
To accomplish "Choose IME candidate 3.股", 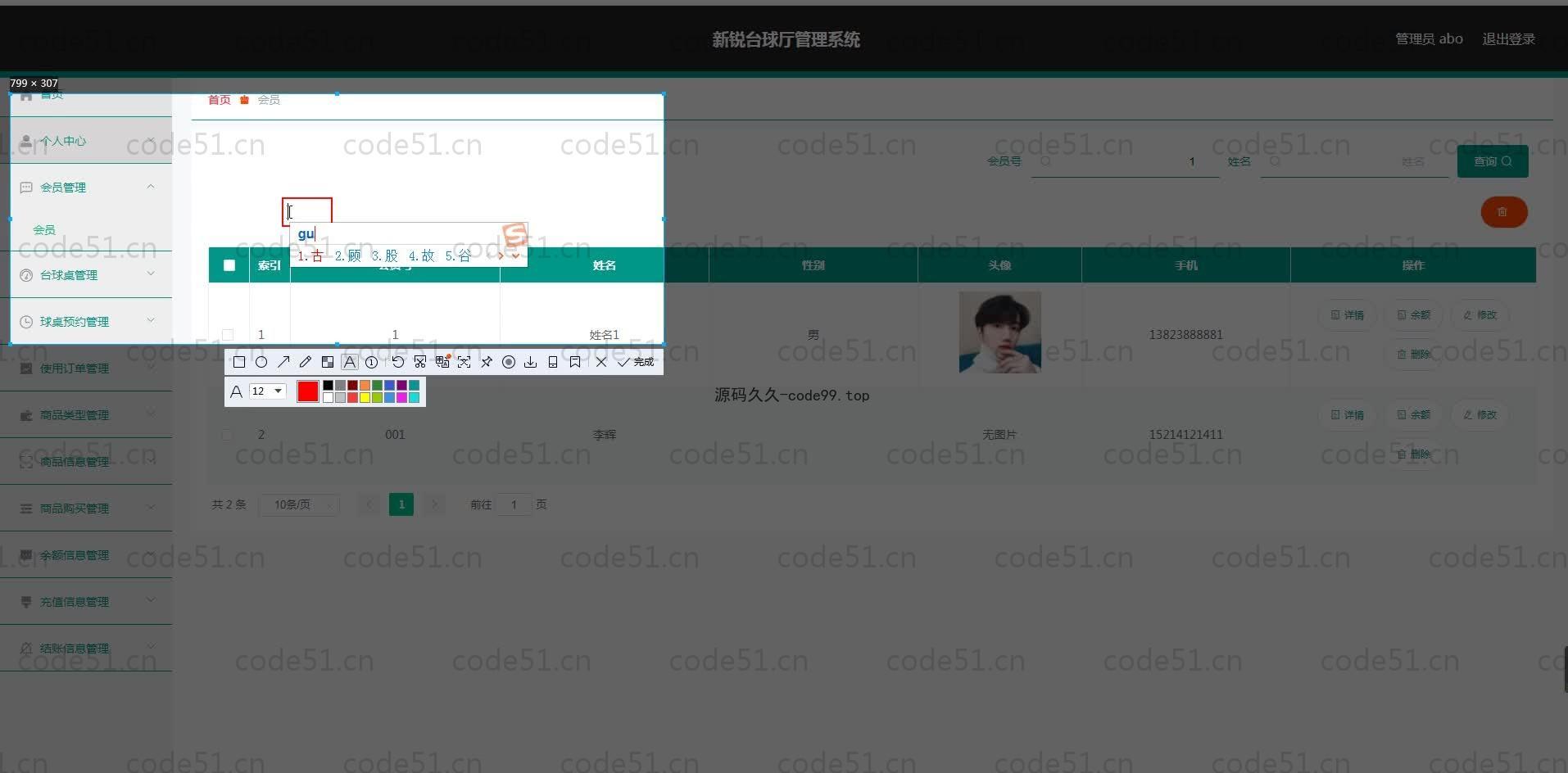I will [x=384, y=256].
